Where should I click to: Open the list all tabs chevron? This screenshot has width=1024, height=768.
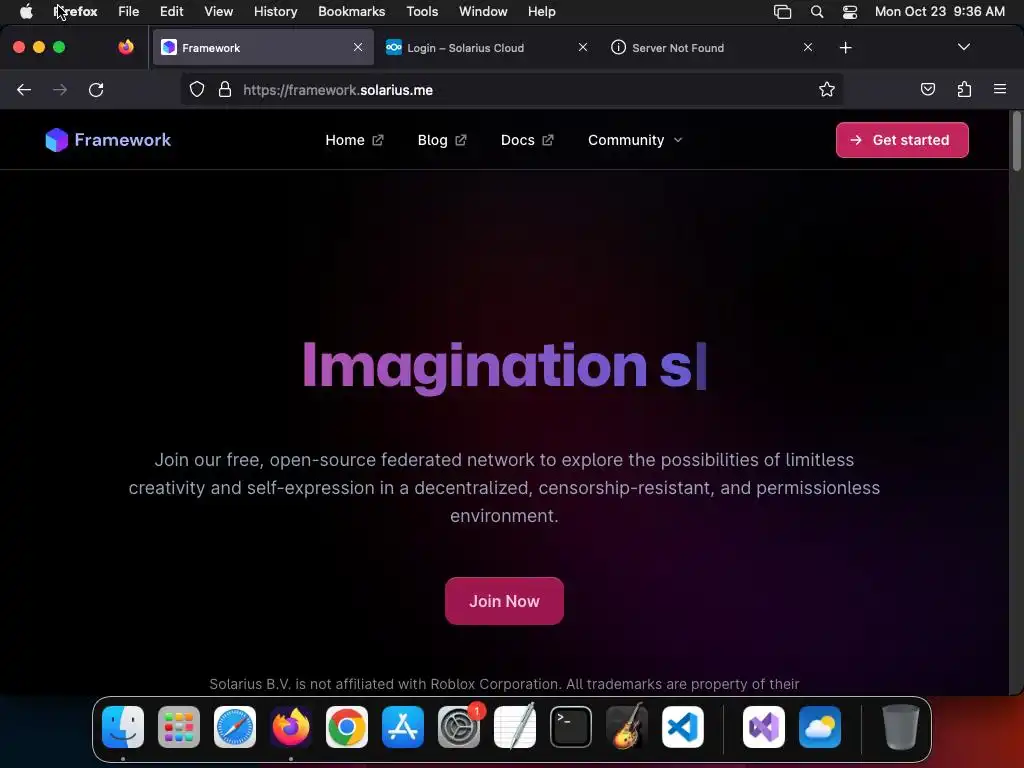pyautogui.click(x=963, y=47)
